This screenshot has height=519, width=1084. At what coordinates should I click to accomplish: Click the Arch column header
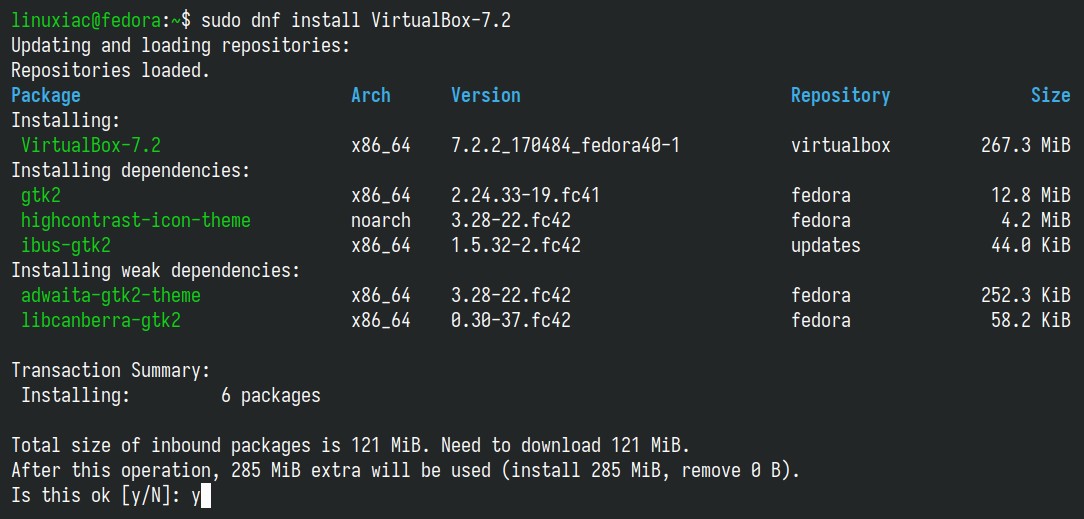click(x=371, y=95)
